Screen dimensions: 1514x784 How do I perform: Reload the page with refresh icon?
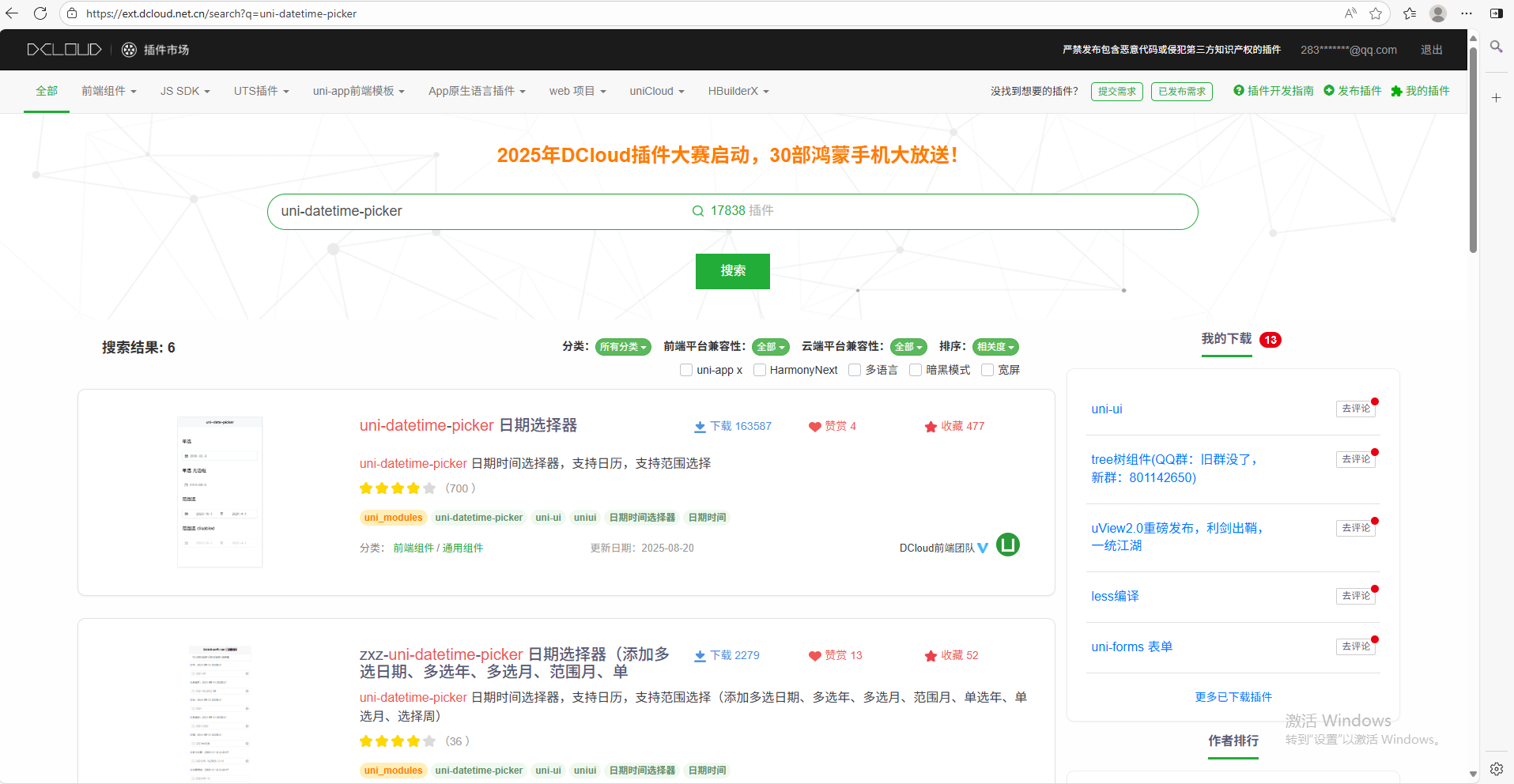click(x=40, y=13)
